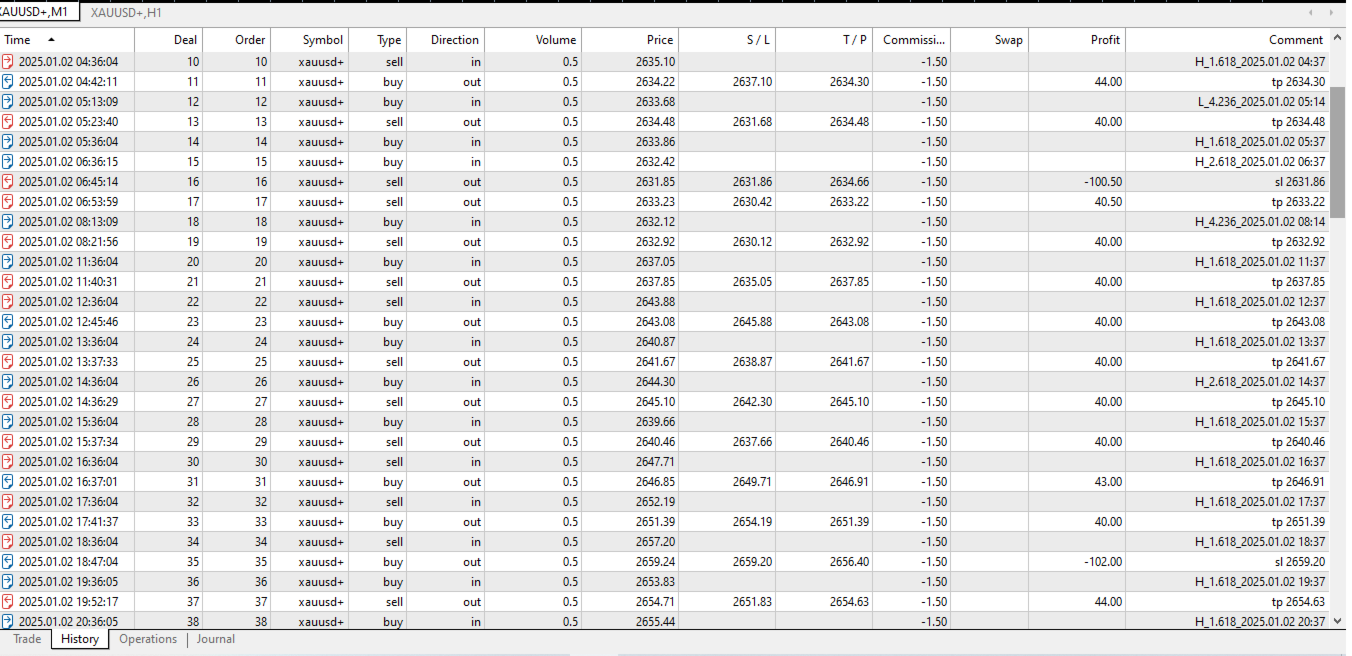Click the buy deal icon at 16:37:01
The height and width of the screenshot is (656, 1352).
tap(8, 482)
